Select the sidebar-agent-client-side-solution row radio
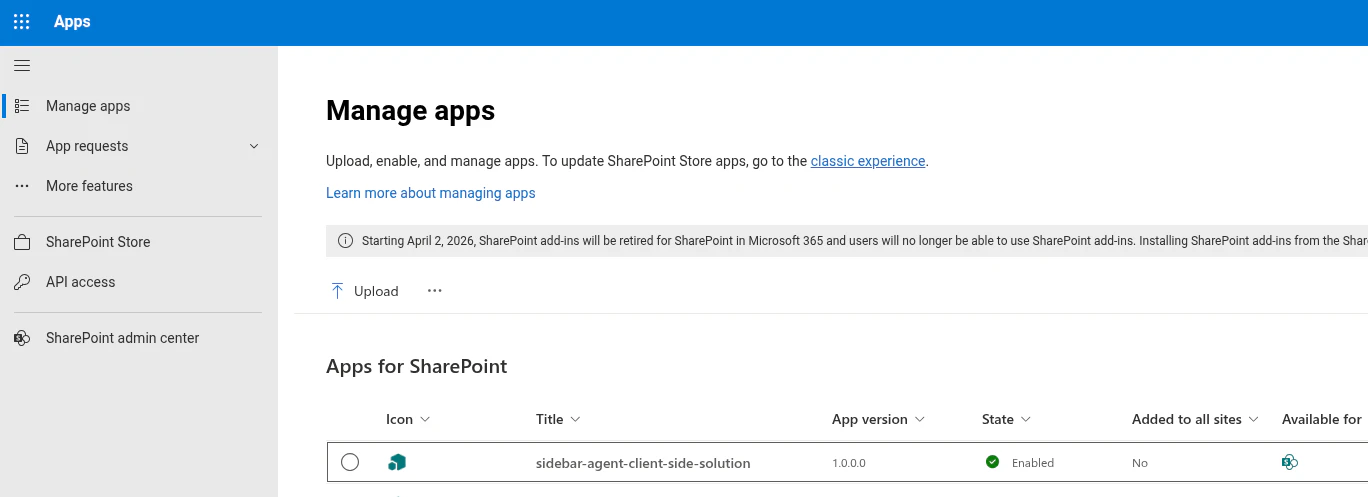 pos(350,462)
